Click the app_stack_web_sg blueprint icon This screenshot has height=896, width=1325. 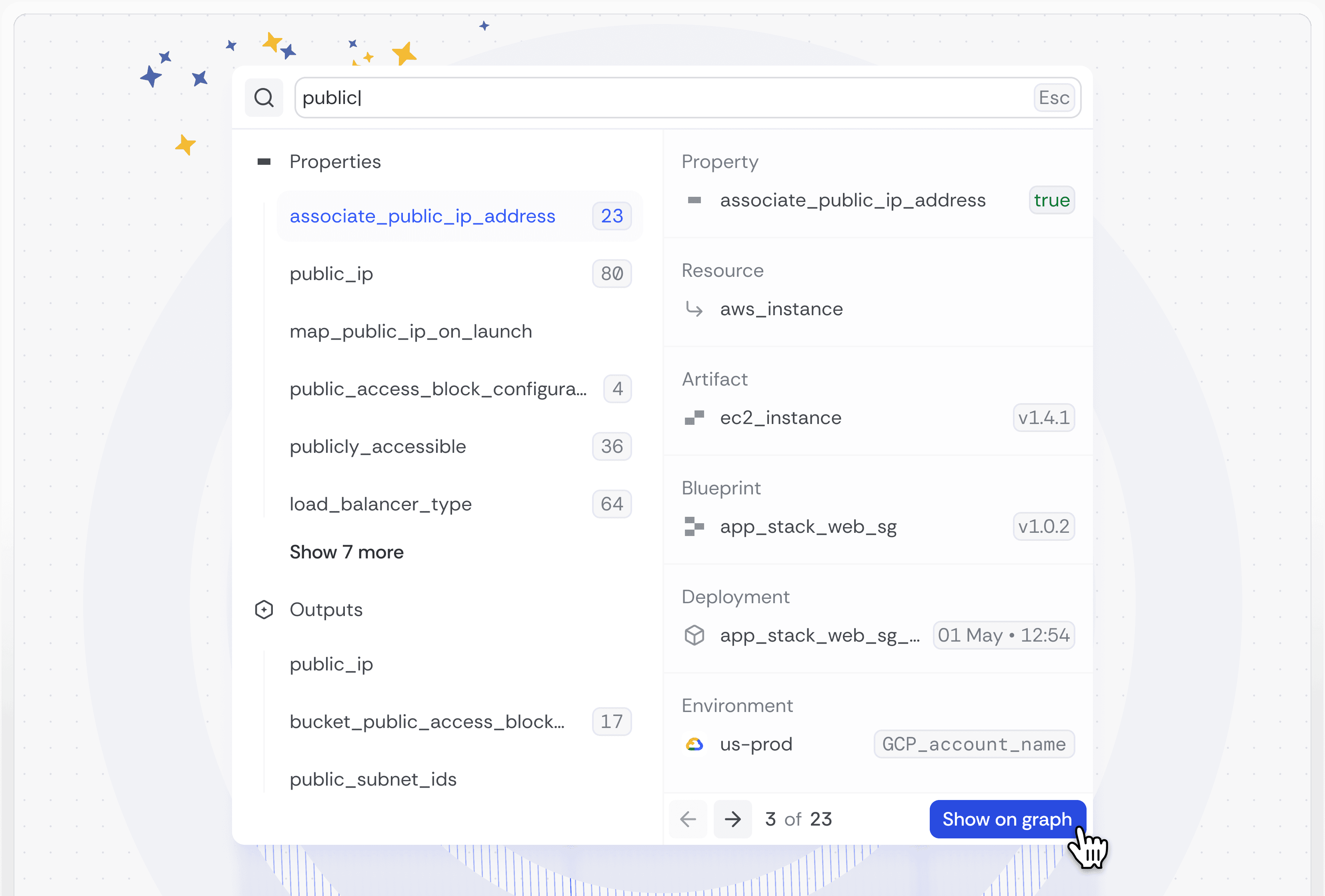[695, 527]
